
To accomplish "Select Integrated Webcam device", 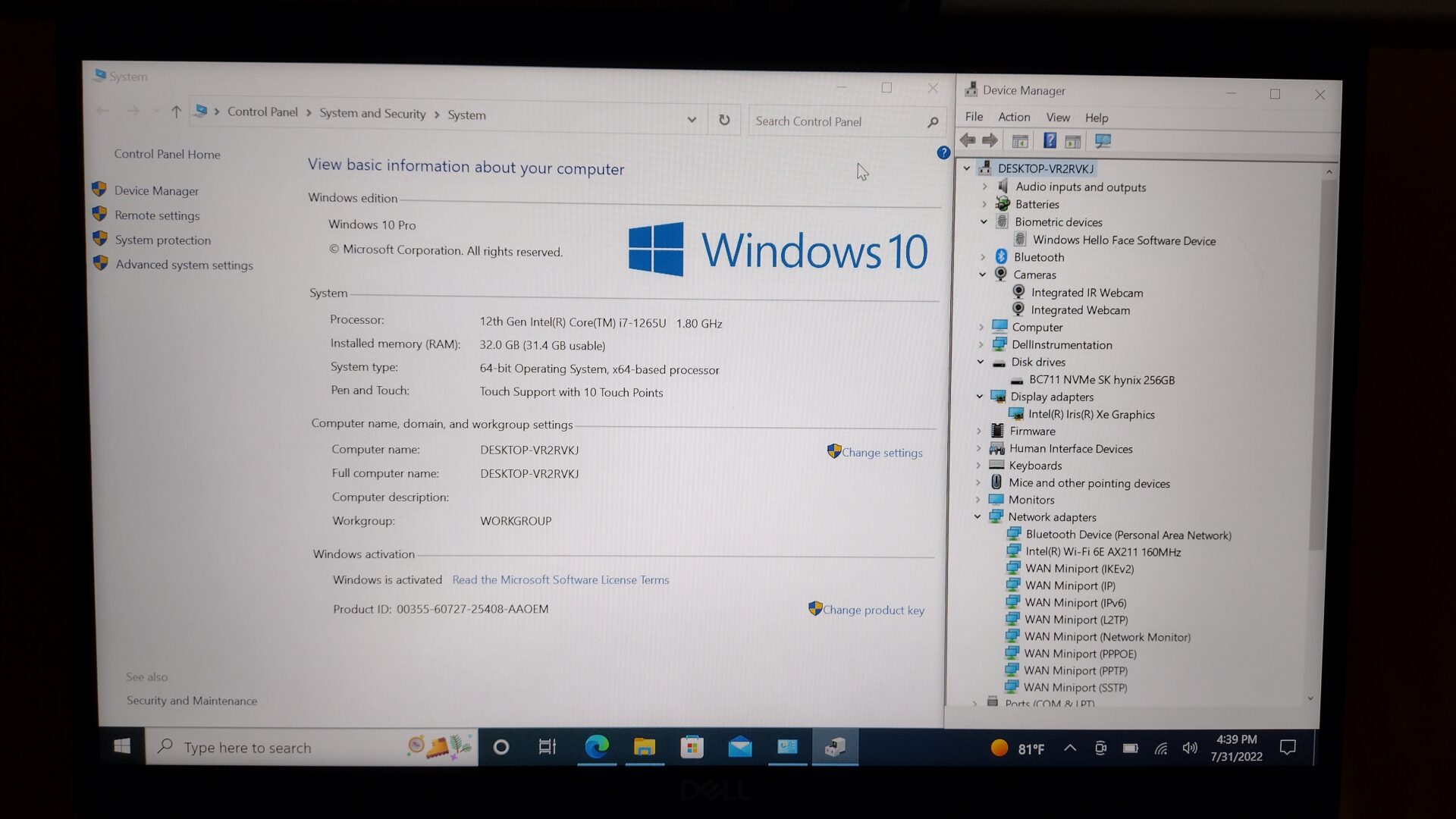I will (x=1080, y=310).
